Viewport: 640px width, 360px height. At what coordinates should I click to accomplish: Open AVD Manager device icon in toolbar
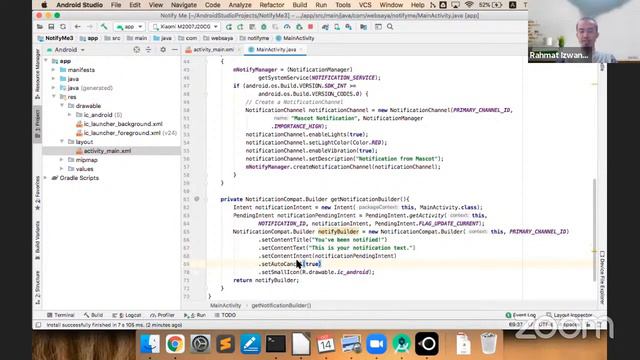point(337,27)
